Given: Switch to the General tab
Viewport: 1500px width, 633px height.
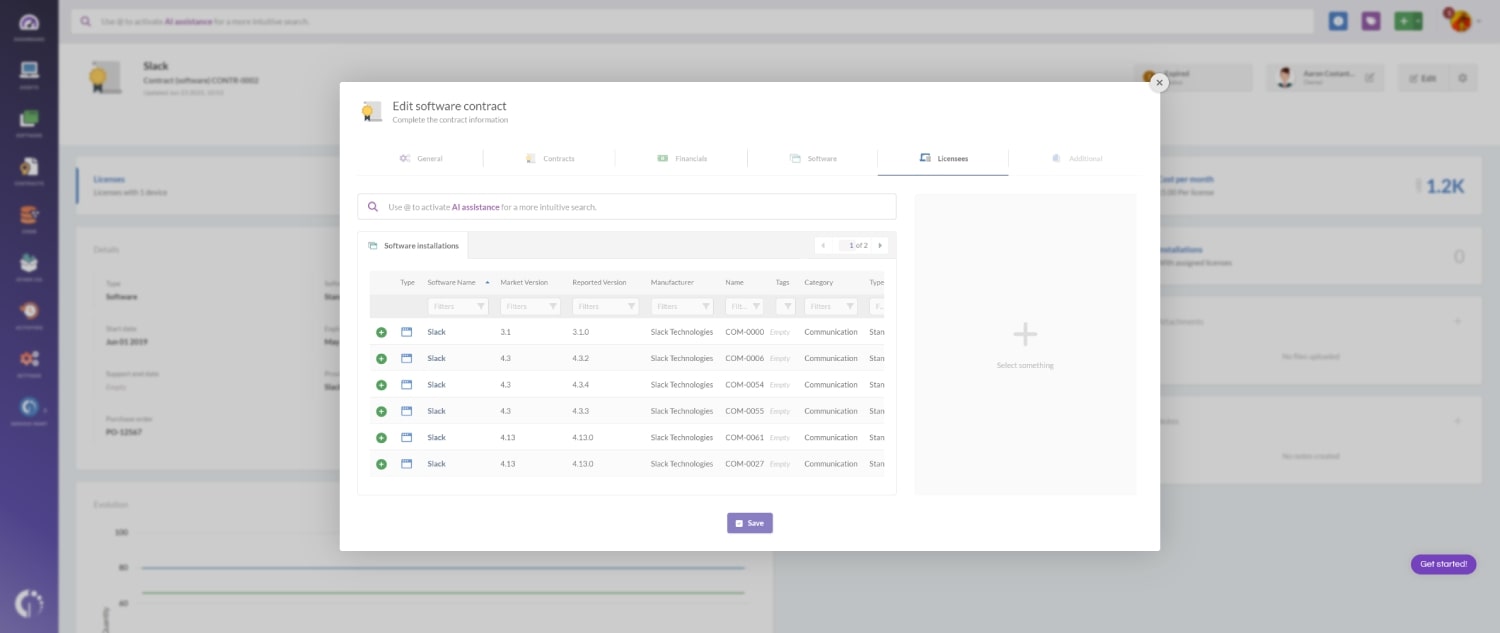Looking at the screenshot, I should pyautogui.click(x=421, y=158).
